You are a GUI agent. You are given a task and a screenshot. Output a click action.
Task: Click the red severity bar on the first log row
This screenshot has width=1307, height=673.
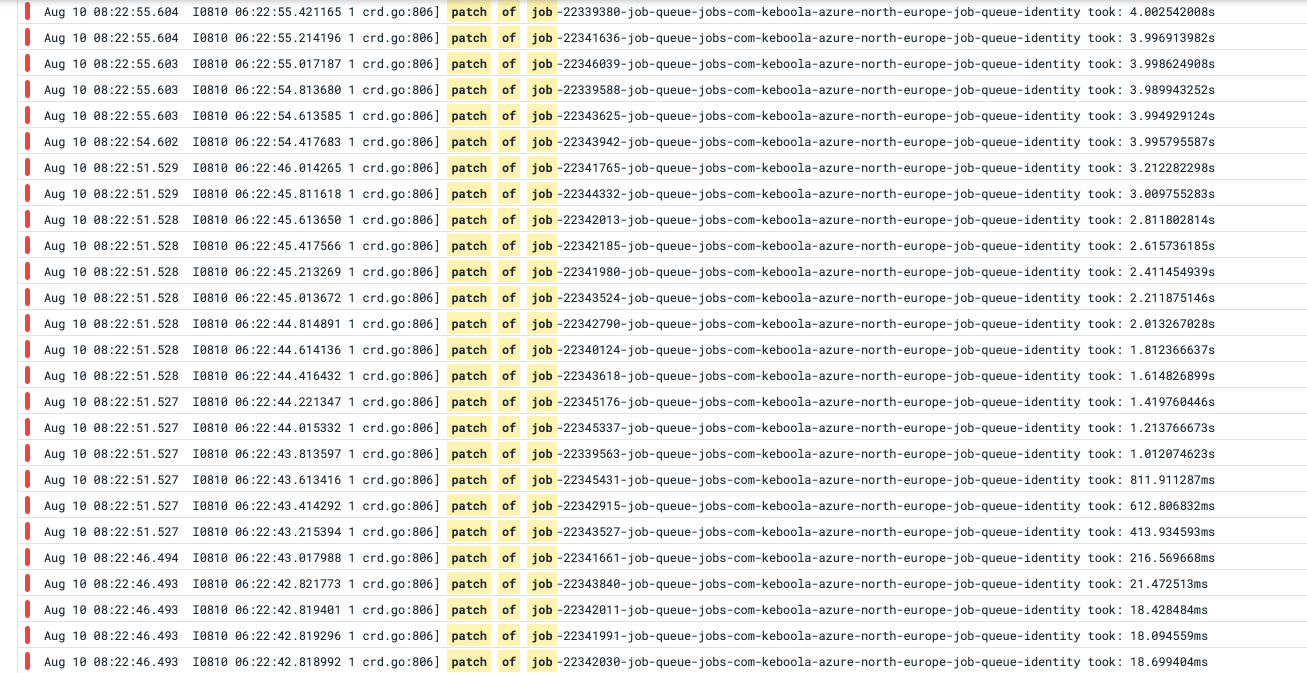27,12
